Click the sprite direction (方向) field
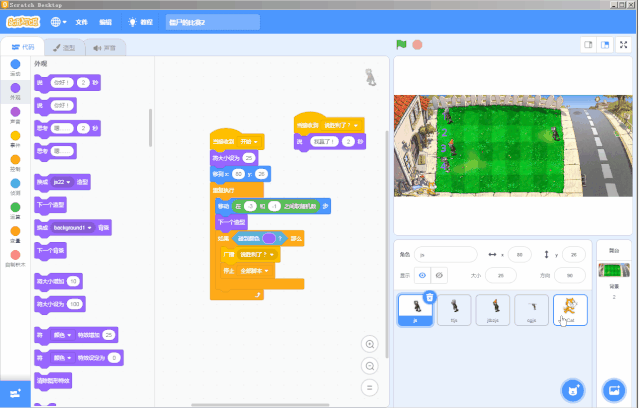Image resolution: width=639 pixels, height=408 pixels. 570,276
